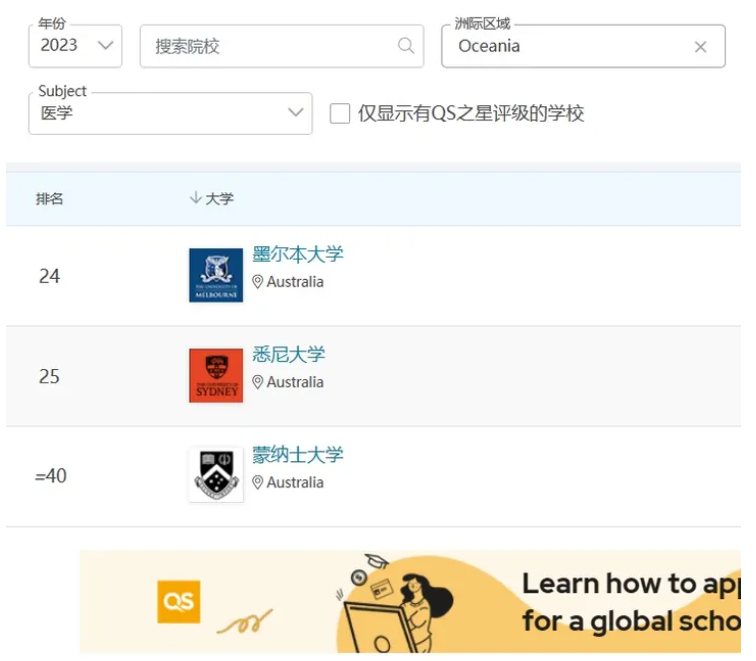Image resolution: width=756 pixels, height=661 pixels.
Task: Open the 墨尔本大学 link
Action: [x=297, y=254]
